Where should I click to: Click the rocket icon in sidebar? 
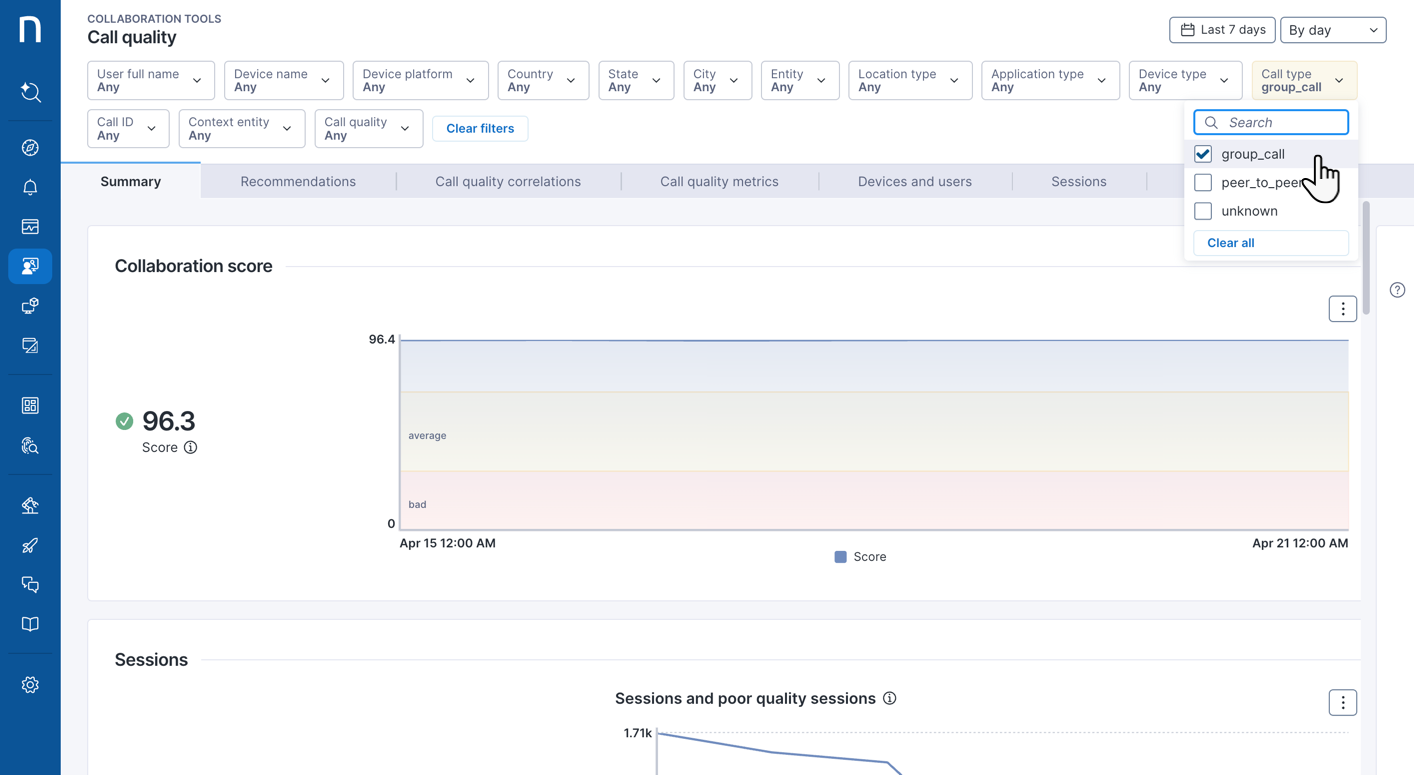[x=30, y=545]
